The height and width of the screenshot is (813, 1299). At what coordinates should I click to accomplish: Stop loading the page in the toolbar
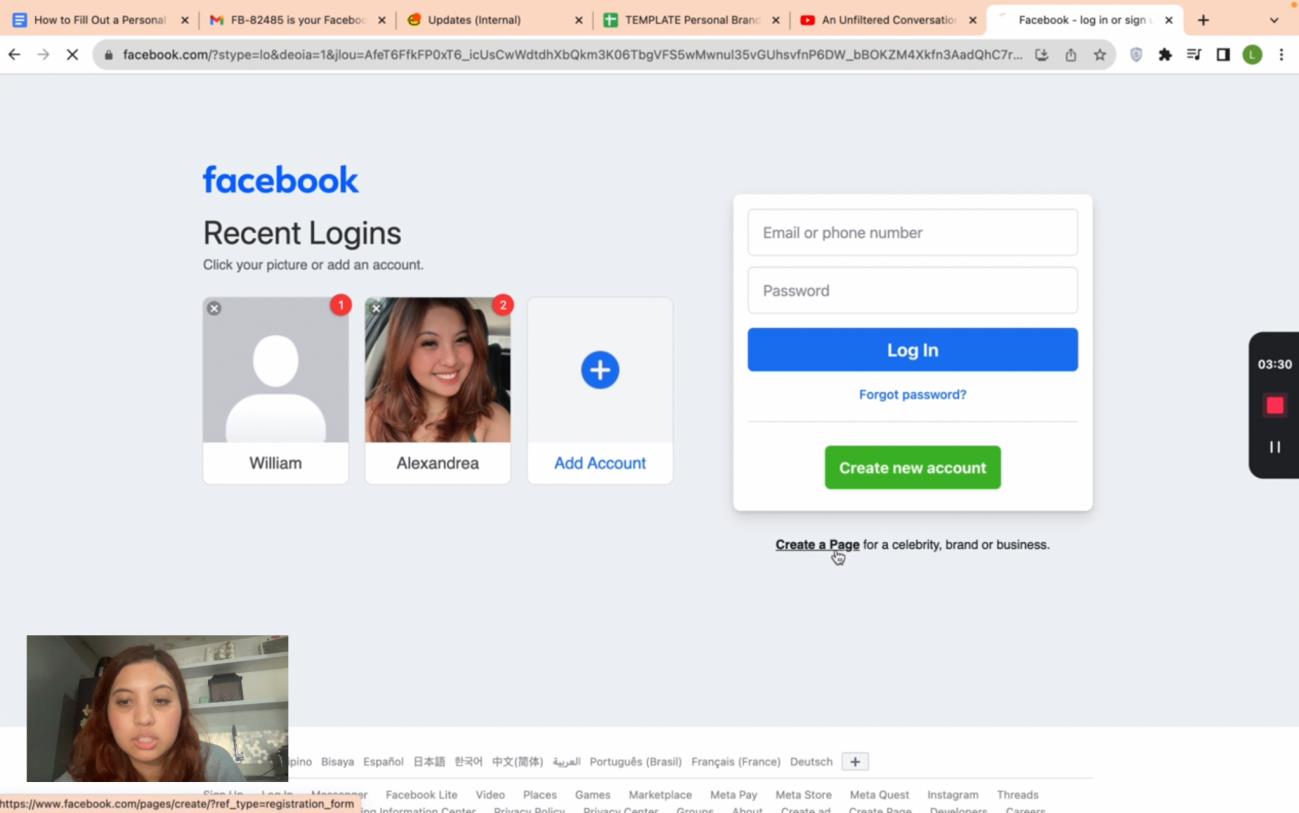(72, 55)
